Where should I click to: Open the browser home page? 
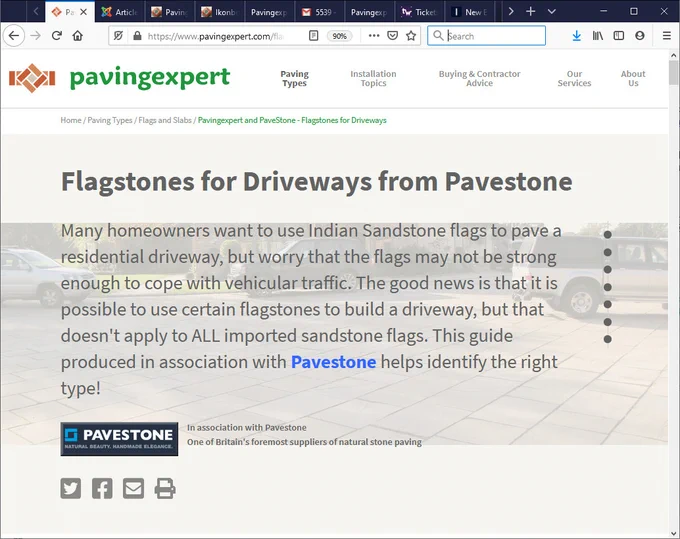pos(78,36)
